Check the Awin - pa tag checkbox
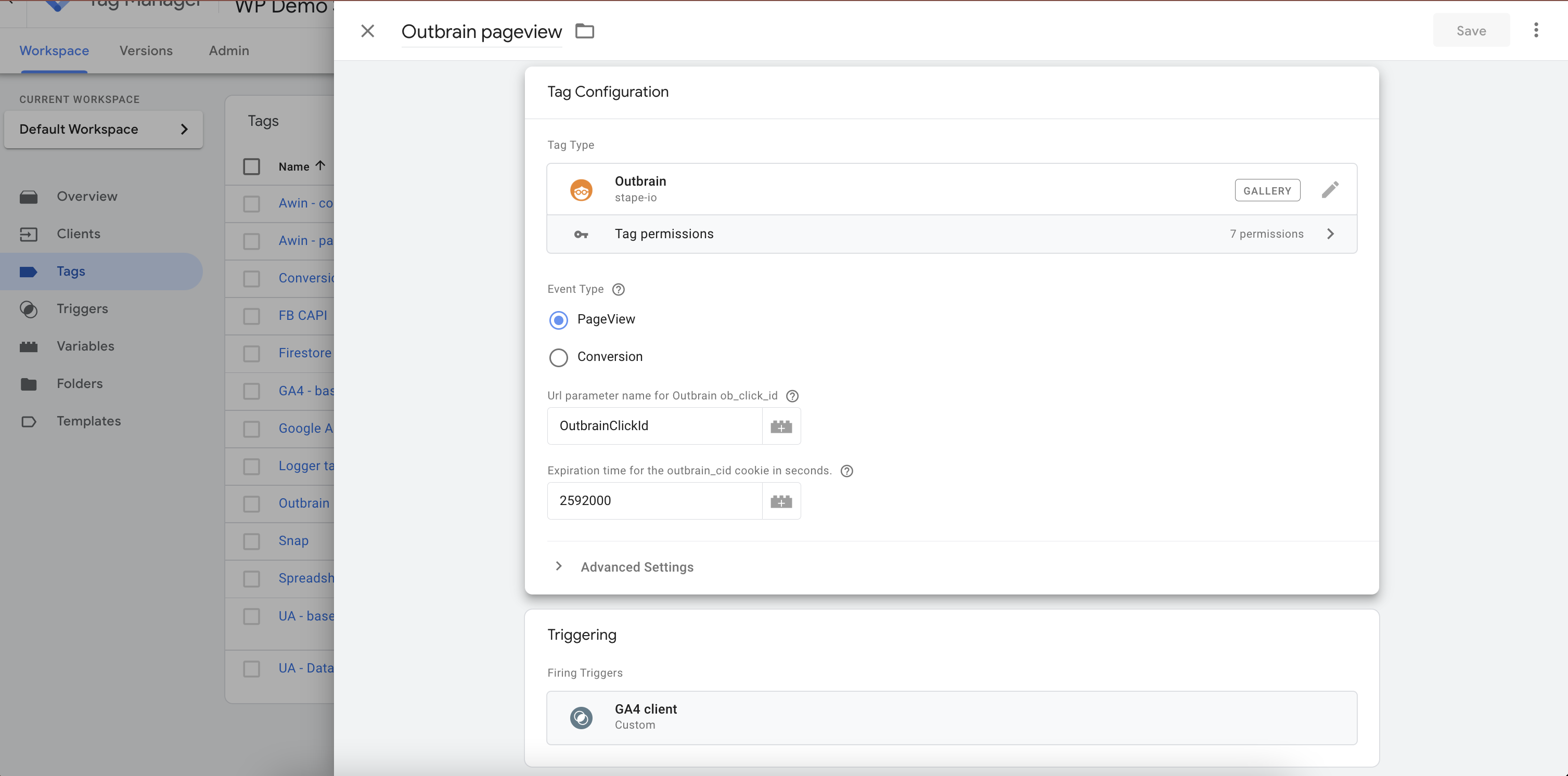This screenshot has height=776, width=1568. tap(251, 241)
